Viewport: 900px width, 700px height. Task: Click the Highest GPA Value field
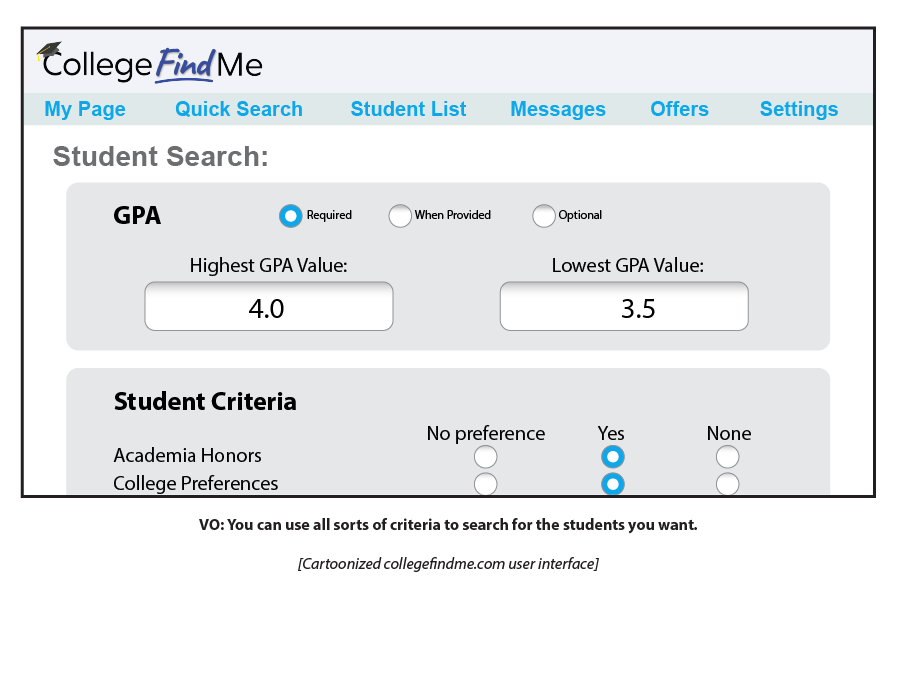[x=269, y=307]
